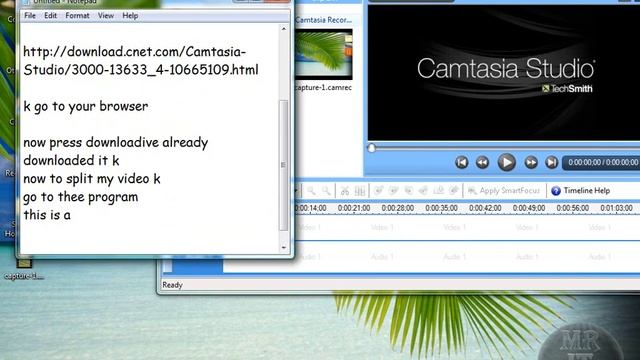Click the zoom out magnifier on timeline toolbar

pos(326,191)
